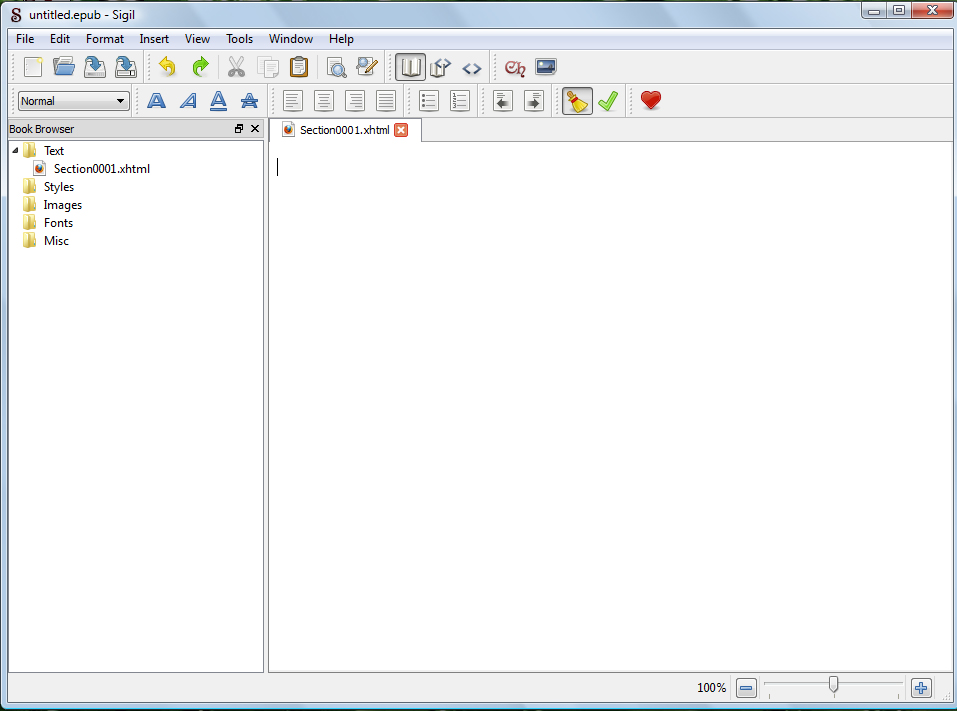The image size is (957, 711).
Task: Open a file with folder icon
Action: pyautogui.click(x=63, y=67)
